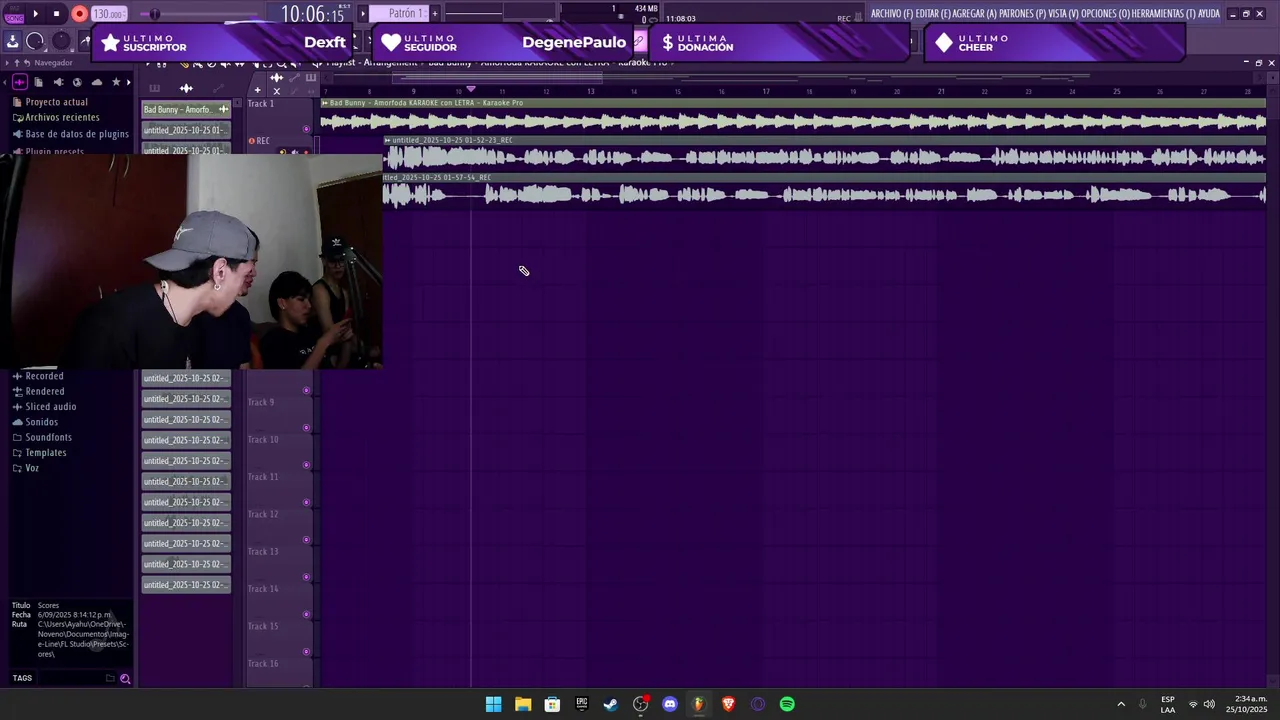This screenshot has height=720, width=1280.
Task: Open the Navegador header options arrow
Action: (6, 63)
